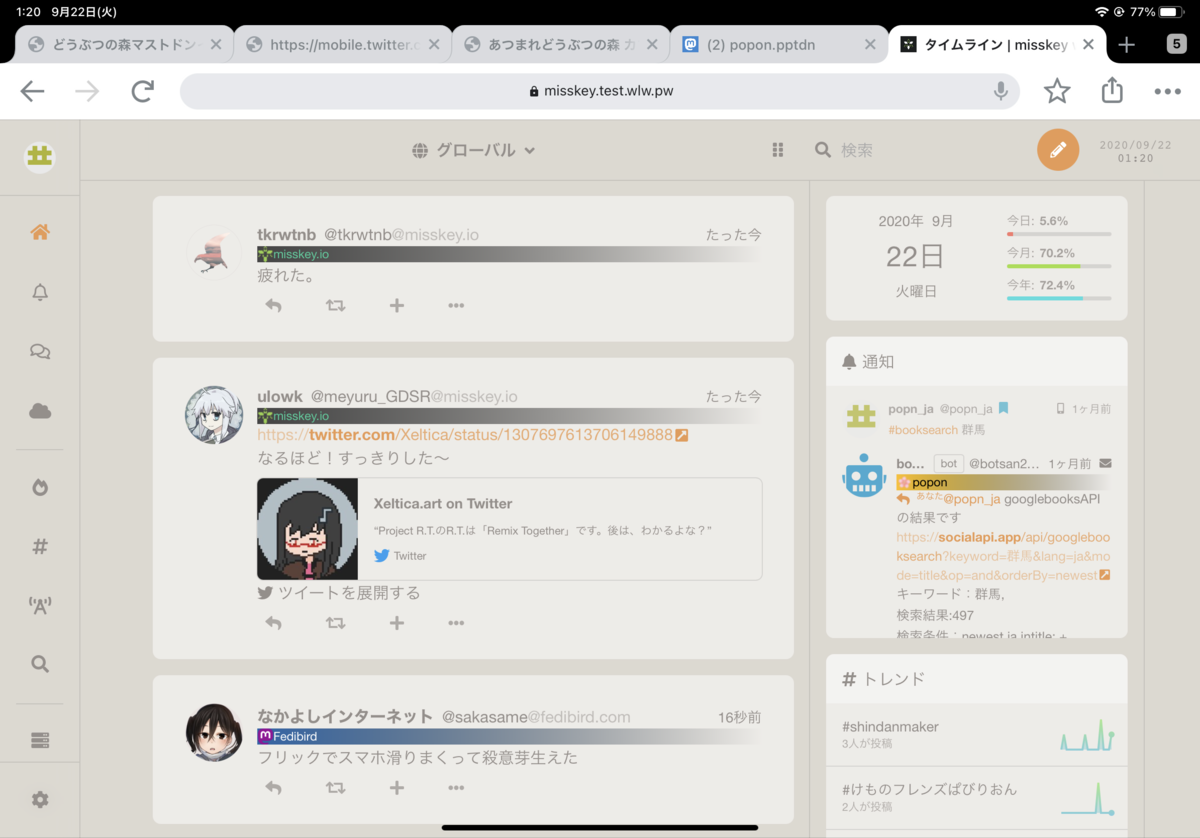Open socialapi.app googlebooks link
The width and height of the screenshot is (1200, 838).
point(1002,556)
